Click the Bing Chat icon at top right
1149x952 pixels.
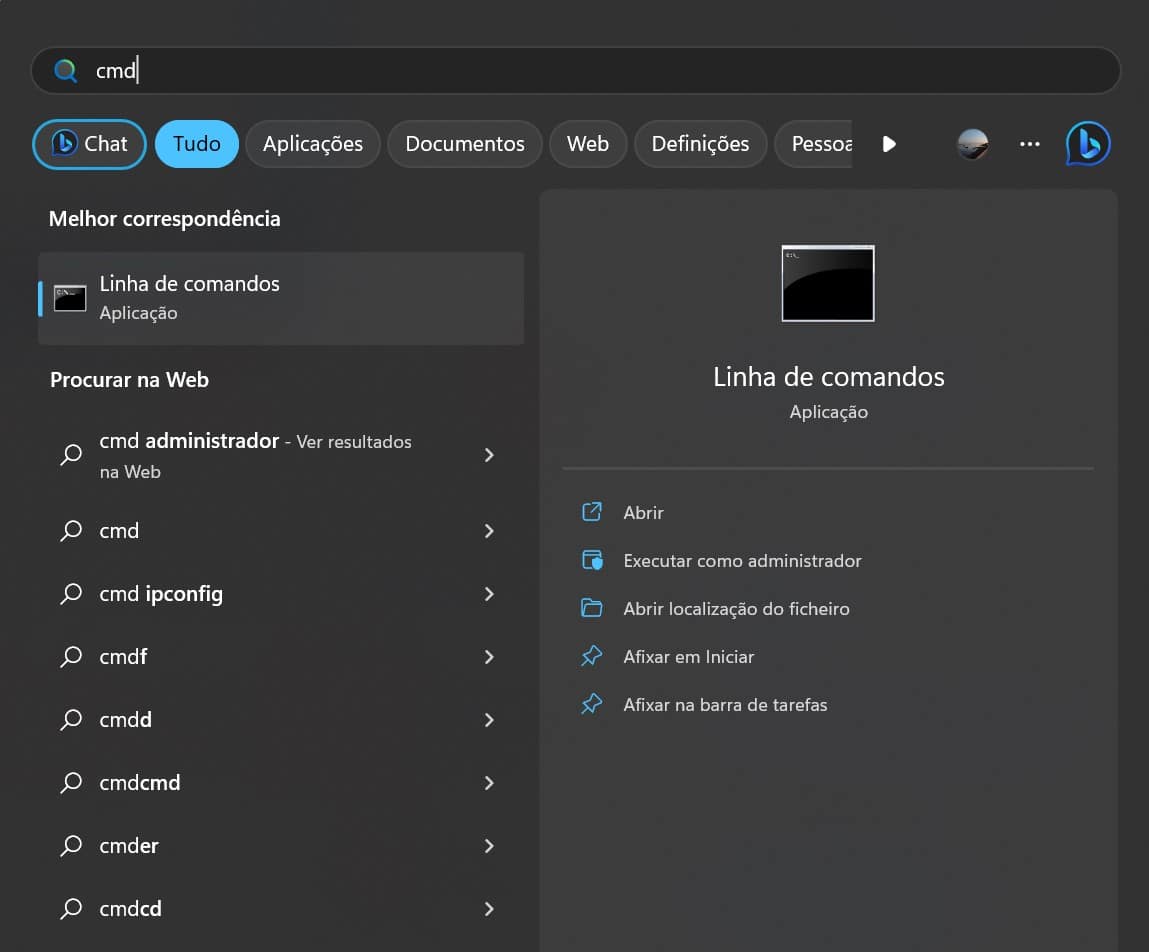coord(1088,144)
